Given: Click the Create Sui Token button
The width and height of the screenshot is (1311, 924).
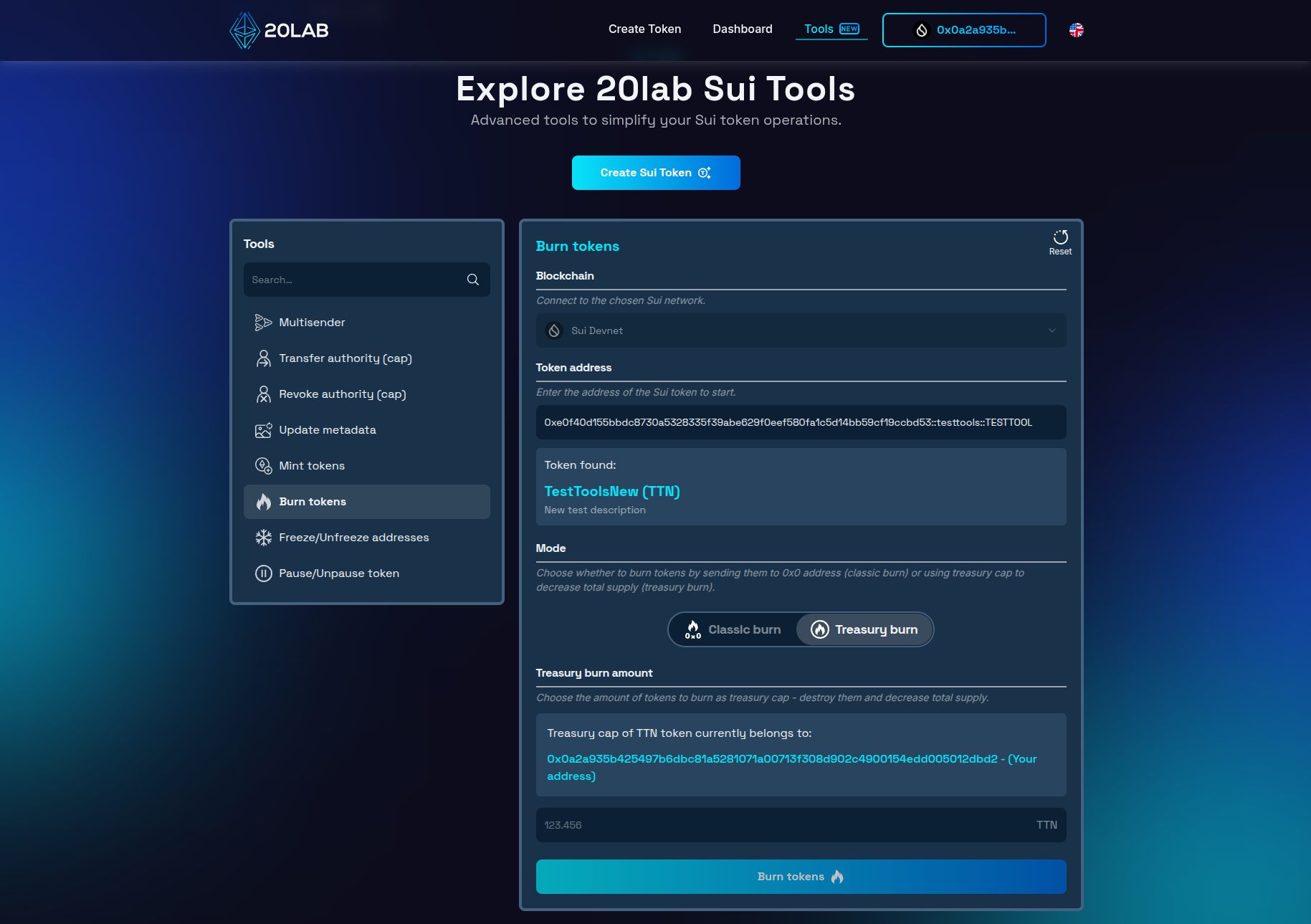Looking at the screenshot, I should click(x=655, y=173).
